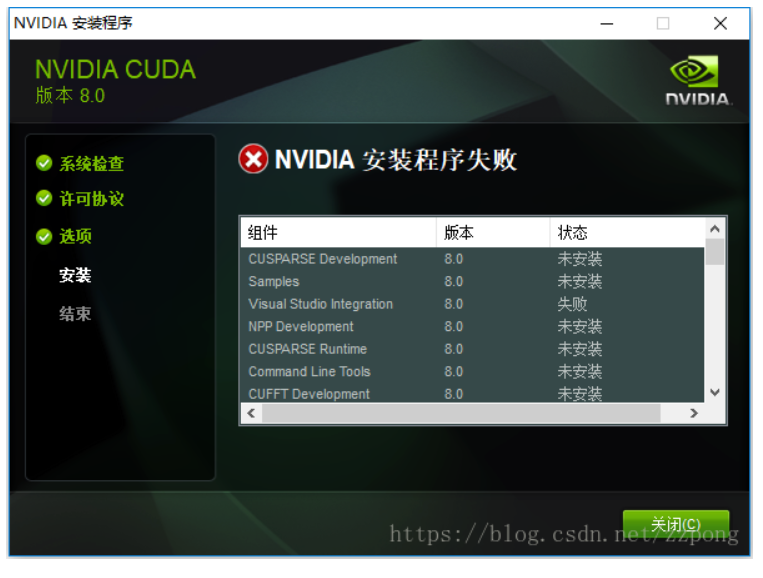Minimize the NVIDIA 安装程序 window

[x=606, y=23]
